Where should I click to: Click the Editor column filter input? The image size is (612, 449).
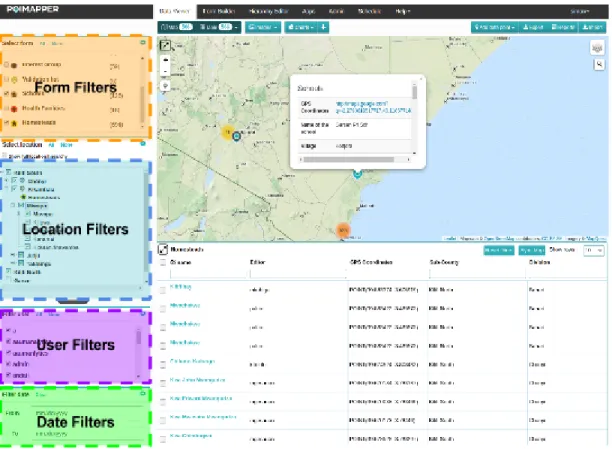coord(297,274)
